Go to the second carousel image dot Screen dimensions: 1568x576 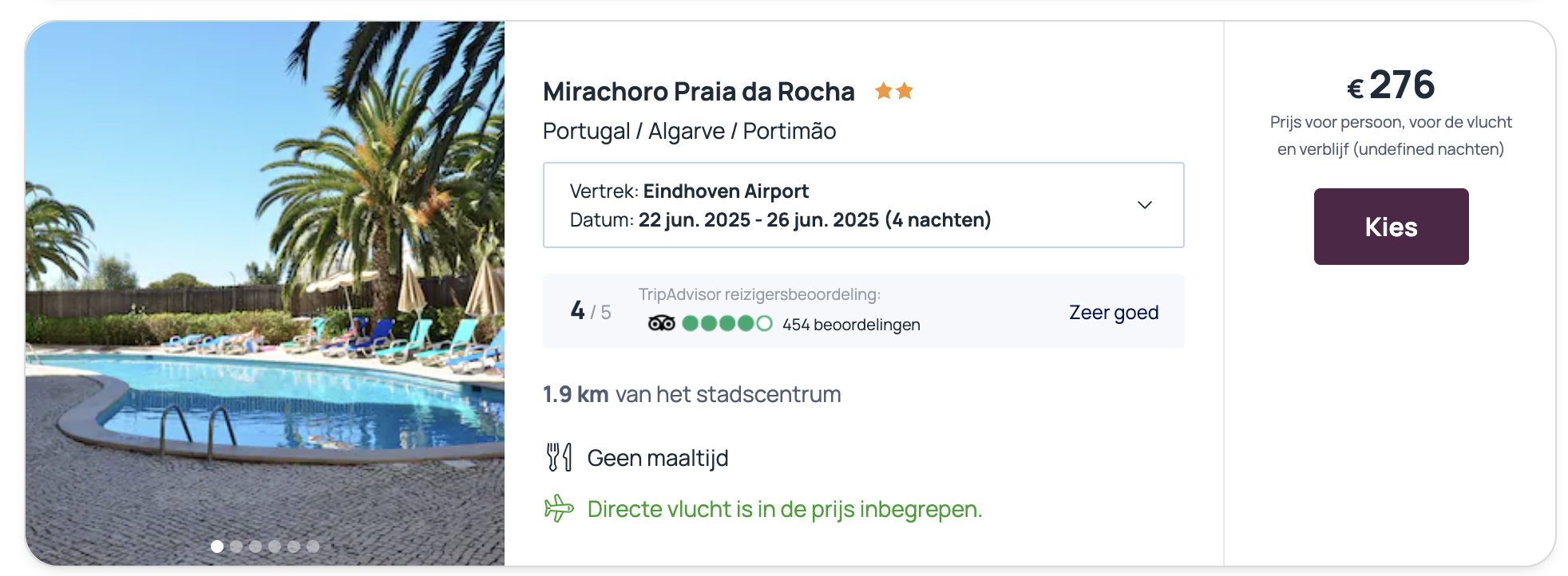236,546
